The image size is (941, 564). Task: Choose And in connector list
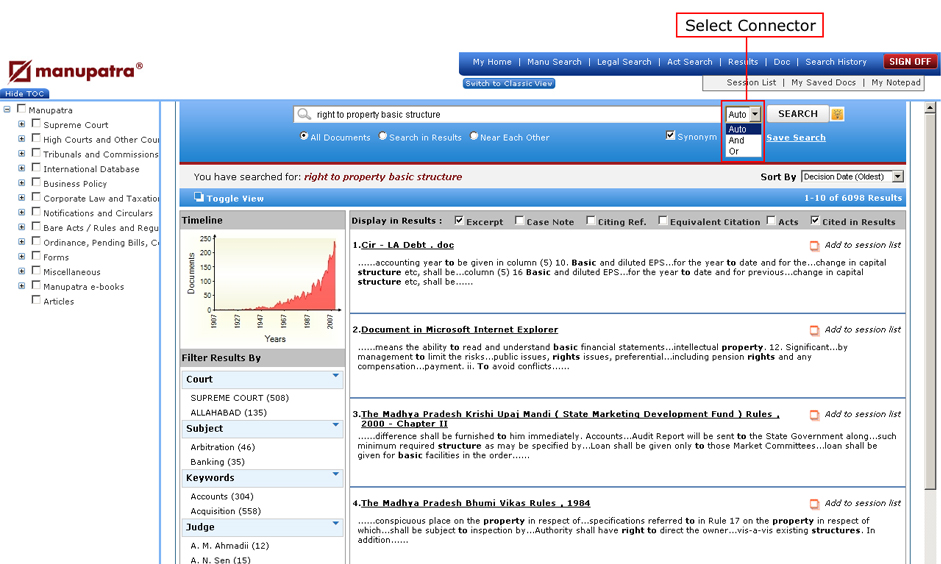[x=743, y=140]
